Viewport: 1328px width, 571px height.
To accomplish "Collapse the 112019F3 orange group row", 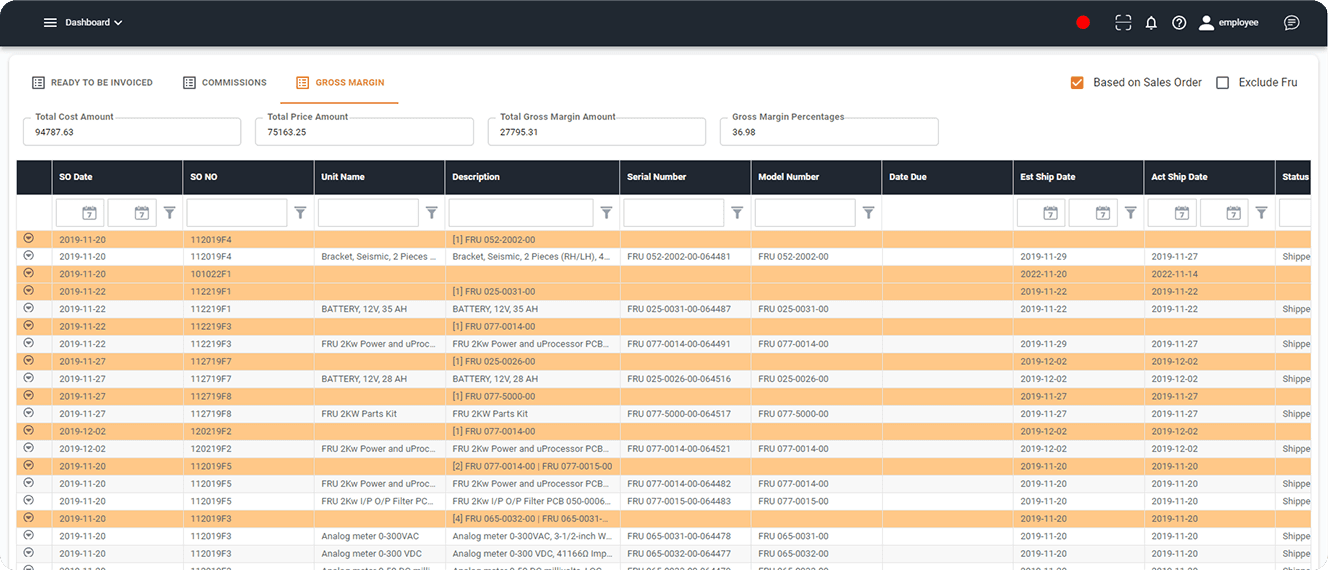I will pyautogui.click(x=28, y=518).
